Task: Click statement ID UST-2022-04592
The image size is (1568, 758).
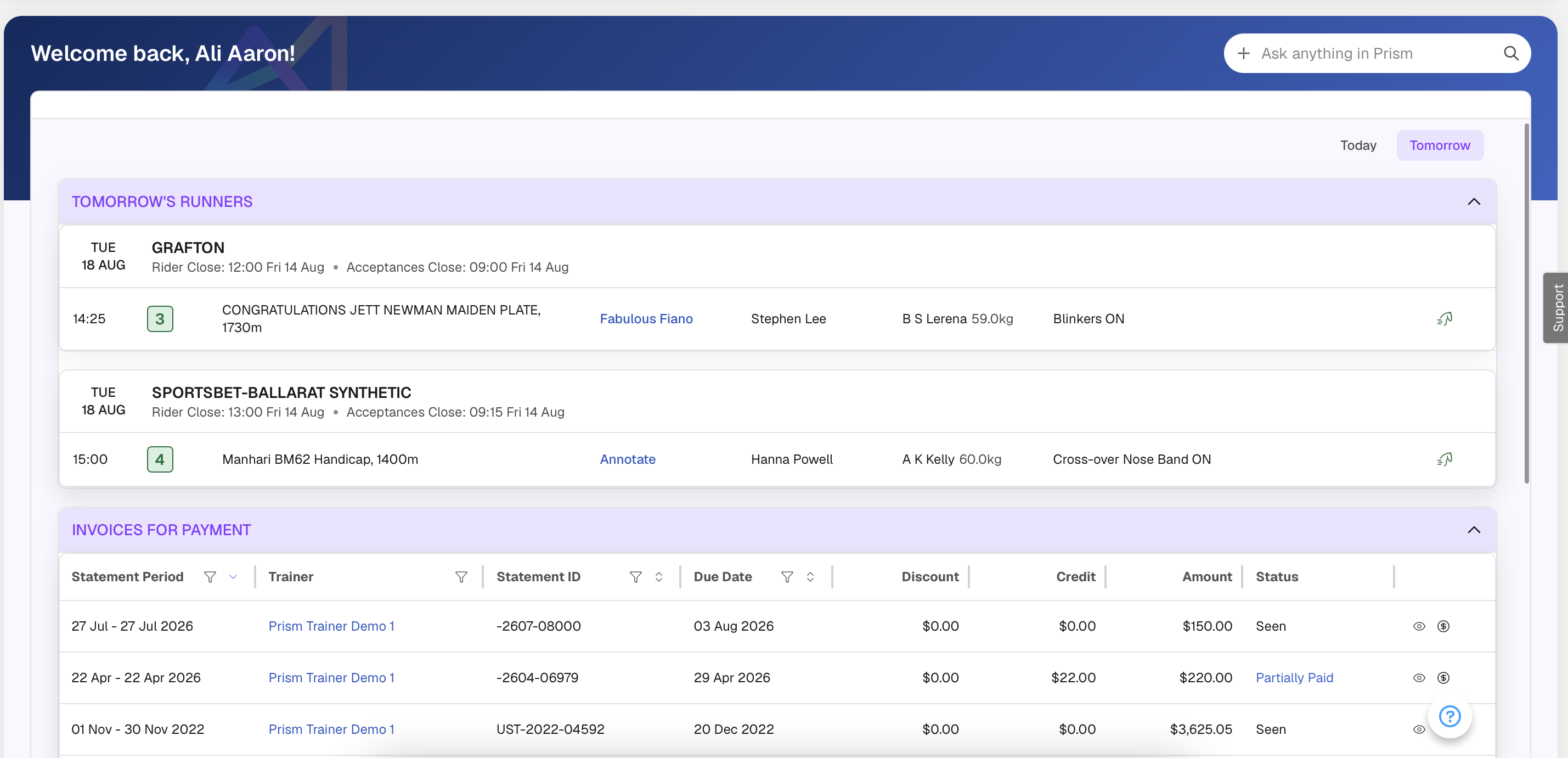Action: (550, 729)
